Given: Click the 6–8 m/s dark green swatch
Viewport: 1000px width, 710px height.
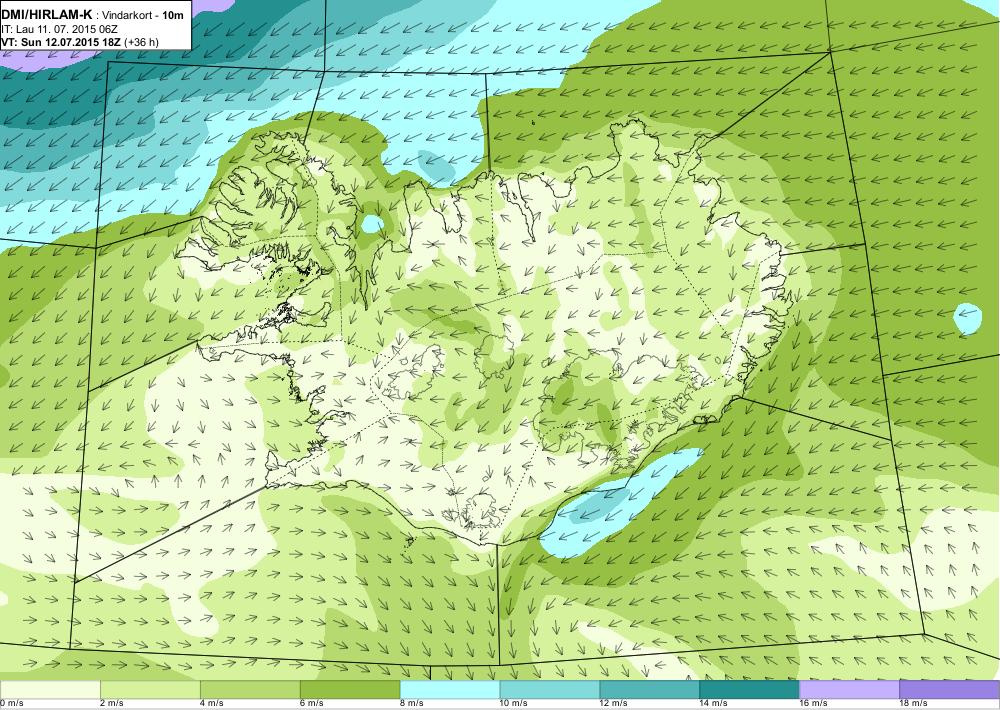Looking at the screenshot, I should pyautogui.click(x=350, y=689).
